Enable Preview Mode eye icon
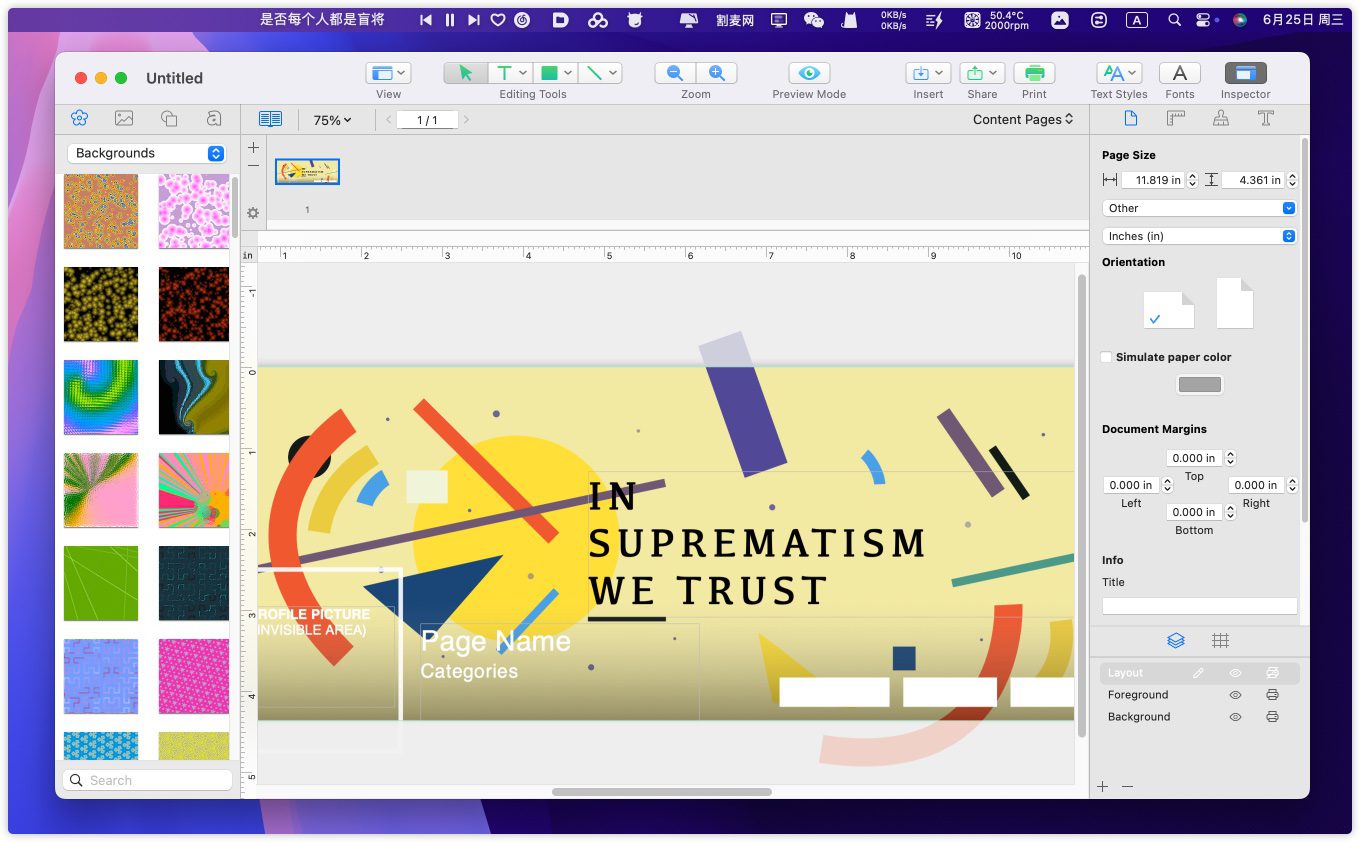Viewport: 1360px width, 842px height. click(x=809, y=73)
